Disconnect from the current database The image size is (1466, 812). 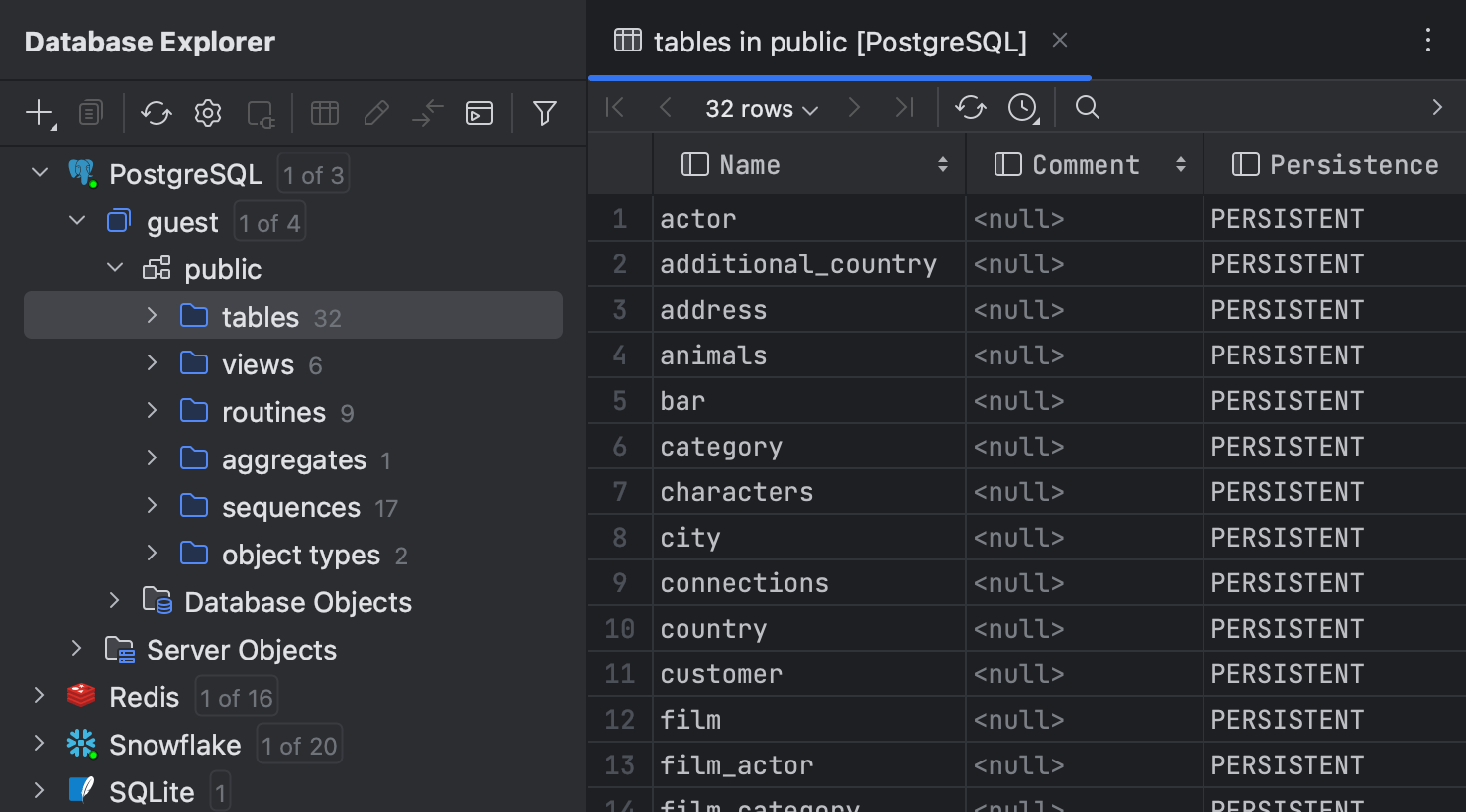[x=260, y=113]
